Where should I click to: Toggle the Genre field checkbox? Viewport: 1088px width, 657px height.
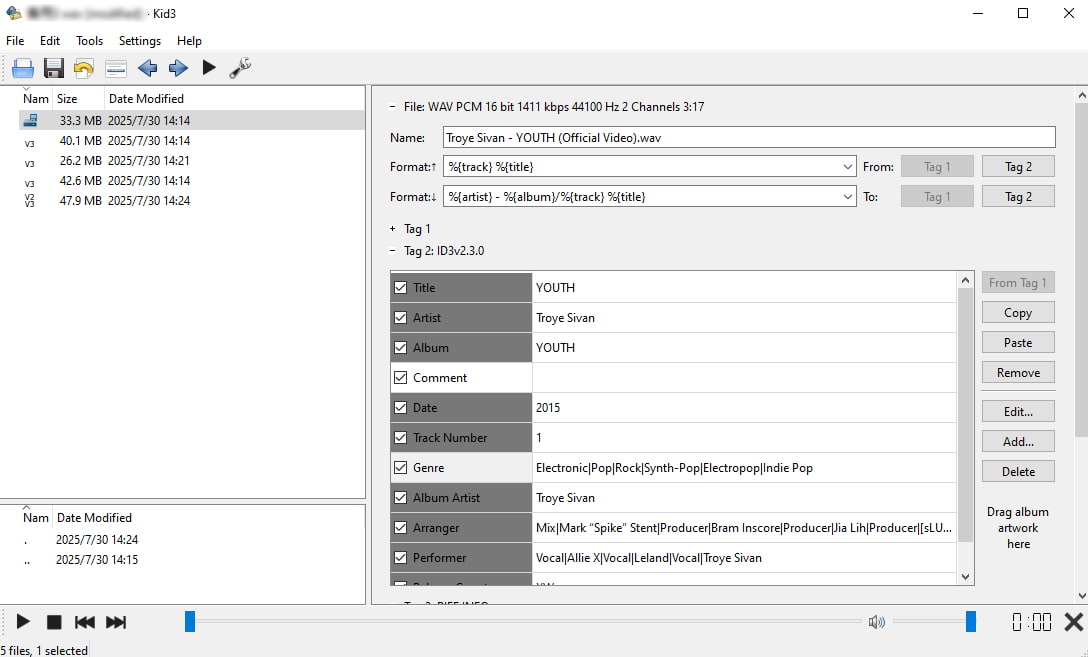(x=400, y=468)
